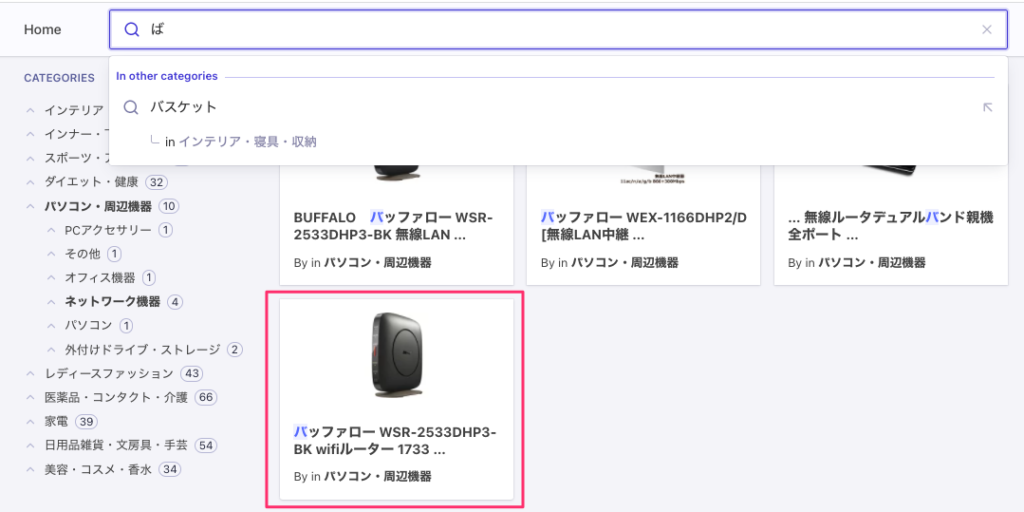The width and height of the screenshot is (1024, 512).
Task: Toggle the PCアクセサリー chevron
Action: [51, 230]
